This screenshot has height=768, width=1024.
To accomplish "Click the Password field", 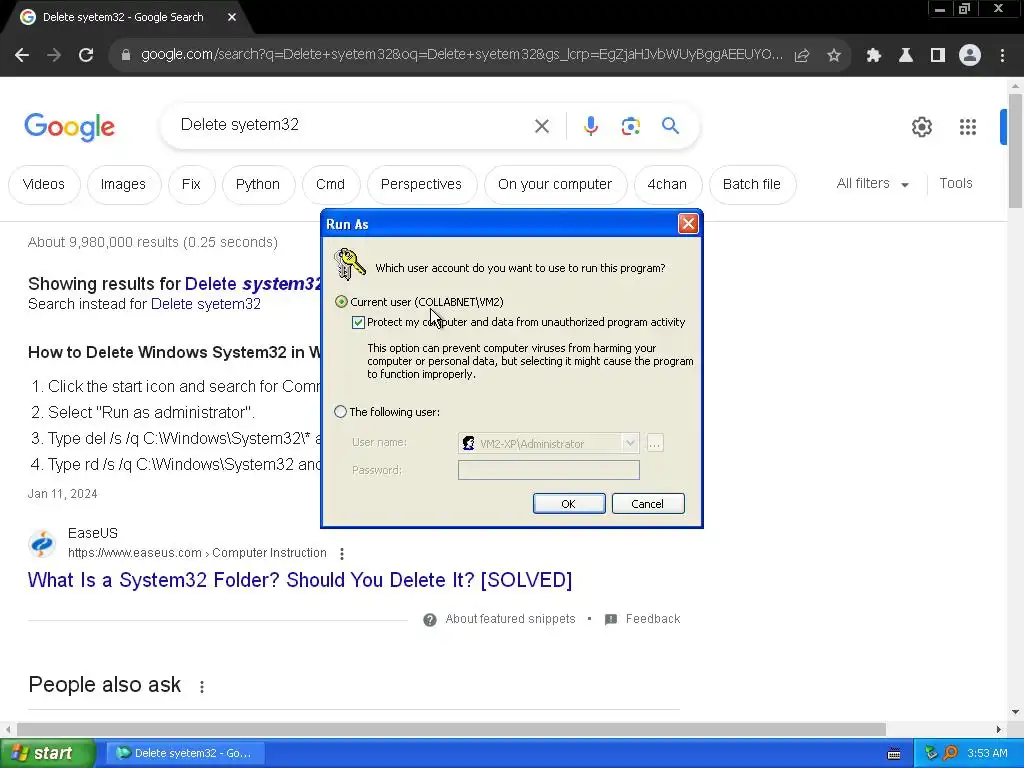I will [x=549, y=470].
